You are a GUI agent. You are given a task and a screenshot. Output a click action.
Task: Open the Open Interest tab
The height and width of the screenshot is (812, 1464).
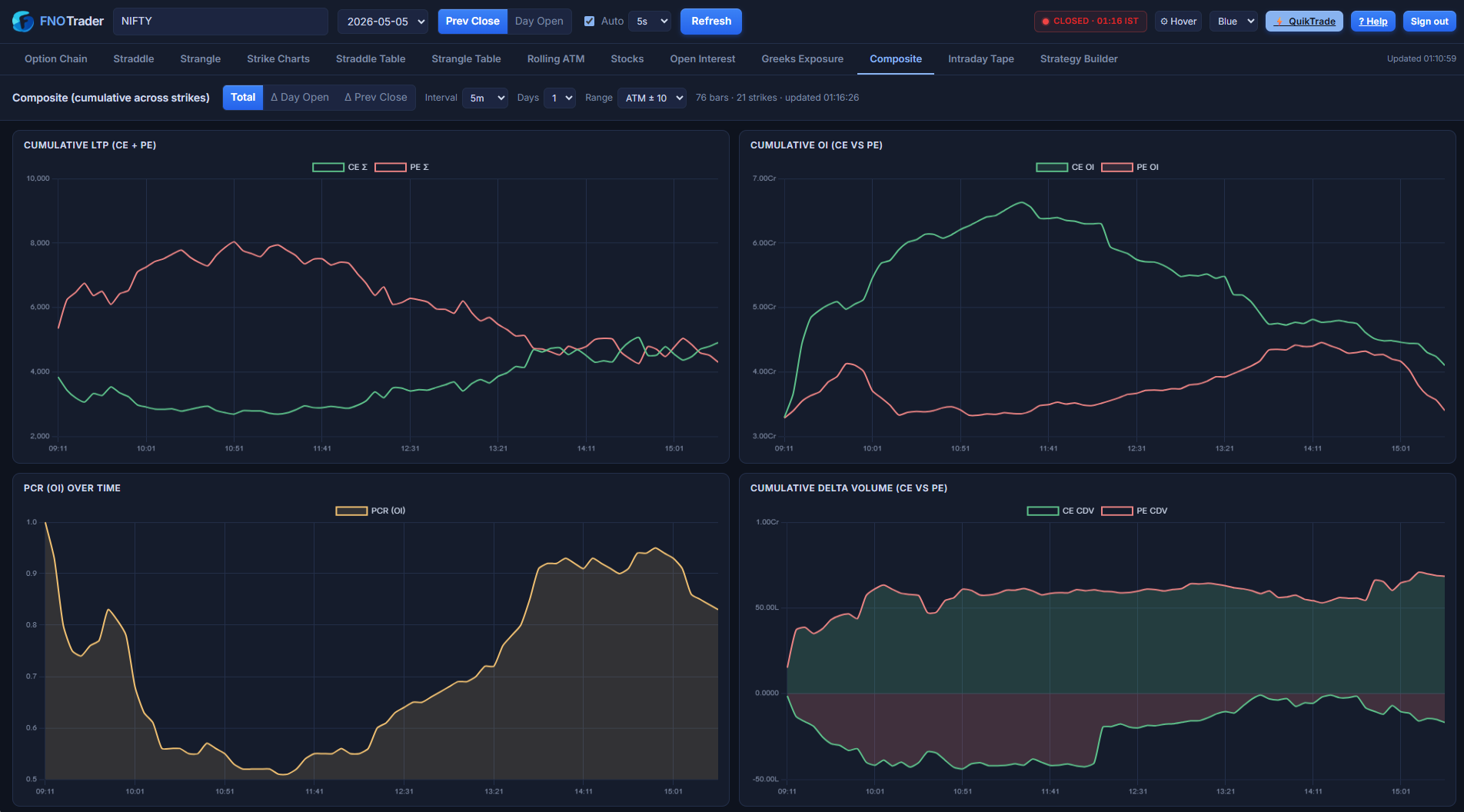[x=703, y=59]
